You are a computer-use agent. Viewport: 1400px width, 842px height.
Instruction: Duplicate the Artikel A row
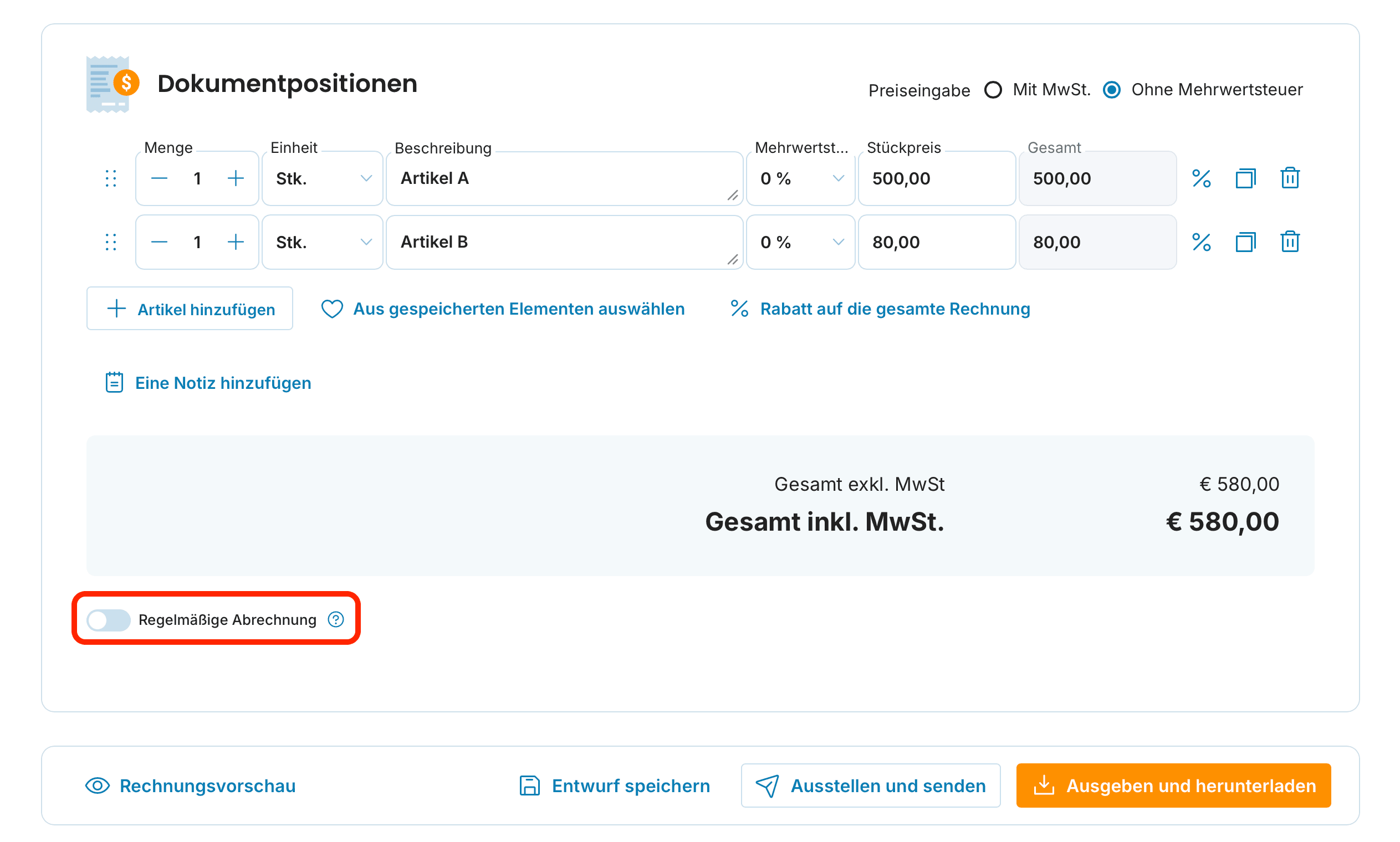point(1245,179)
